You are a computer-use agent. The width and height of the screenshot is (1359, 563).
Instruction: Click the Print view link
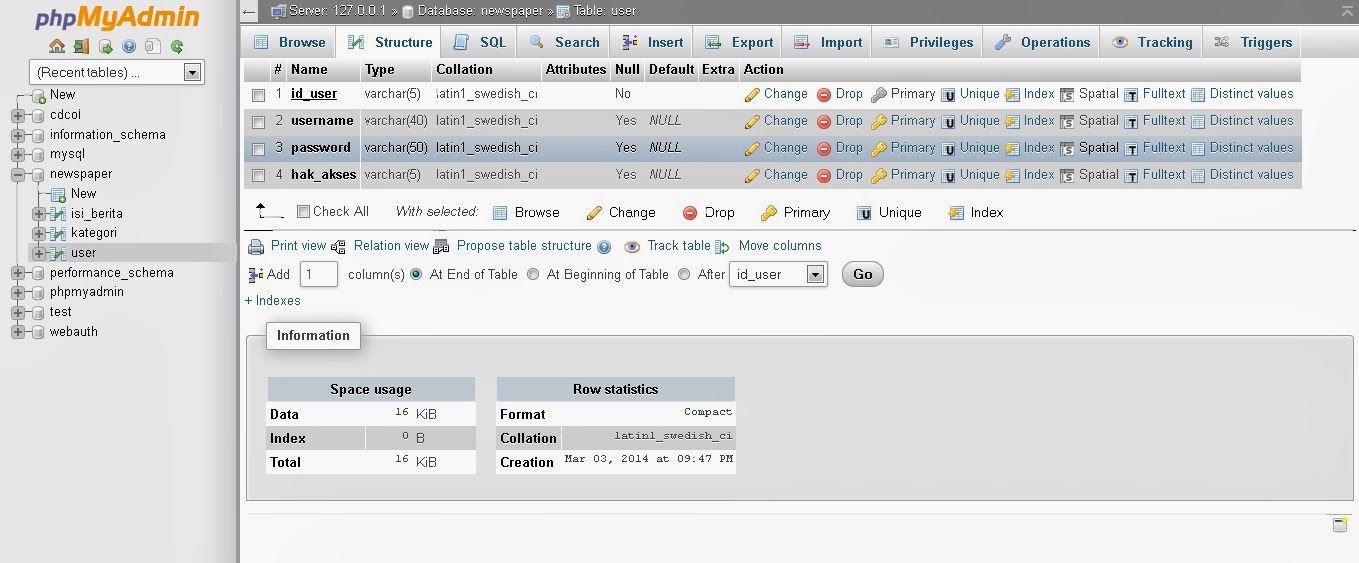coord(287,246)
